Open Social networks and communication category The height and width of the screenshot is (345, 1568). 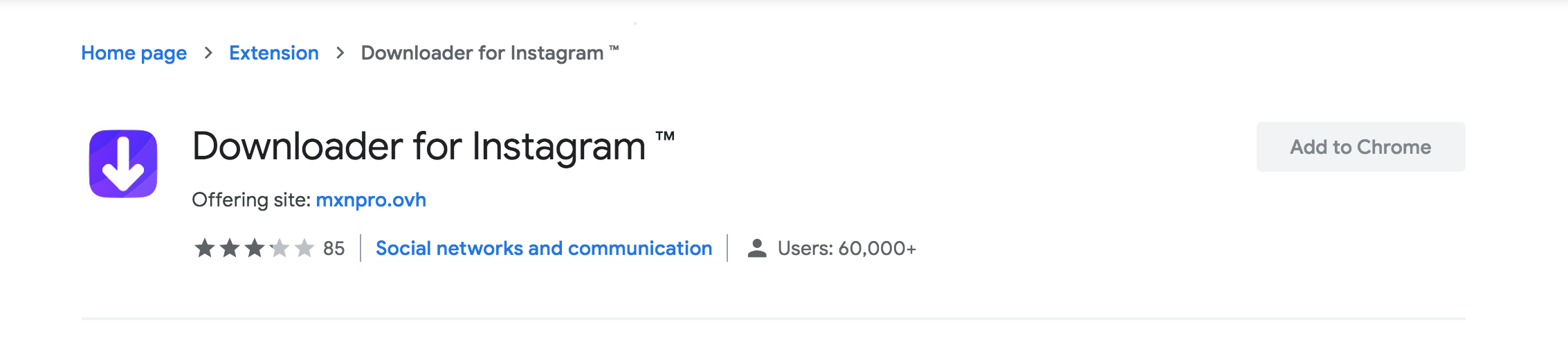544,248
